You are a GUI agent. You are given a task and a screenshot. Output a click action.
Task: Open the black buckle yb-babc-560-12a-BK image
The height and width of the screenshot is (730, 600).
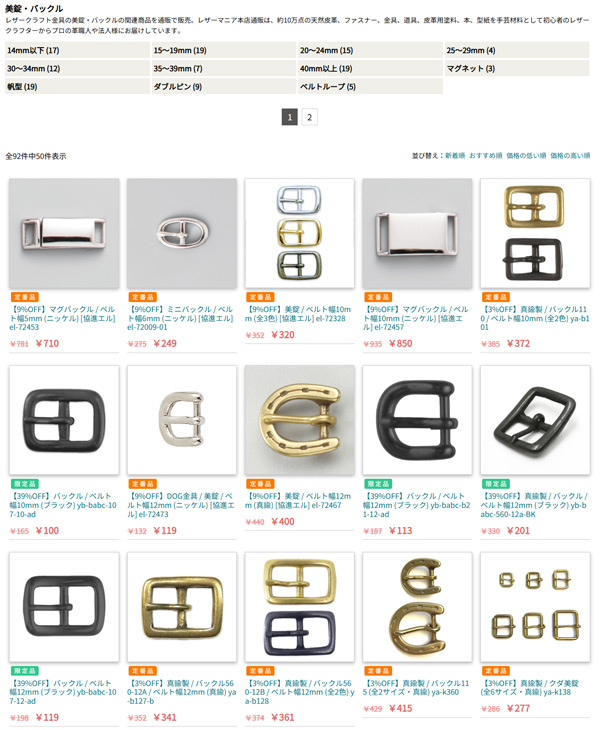tap(535, 420)
